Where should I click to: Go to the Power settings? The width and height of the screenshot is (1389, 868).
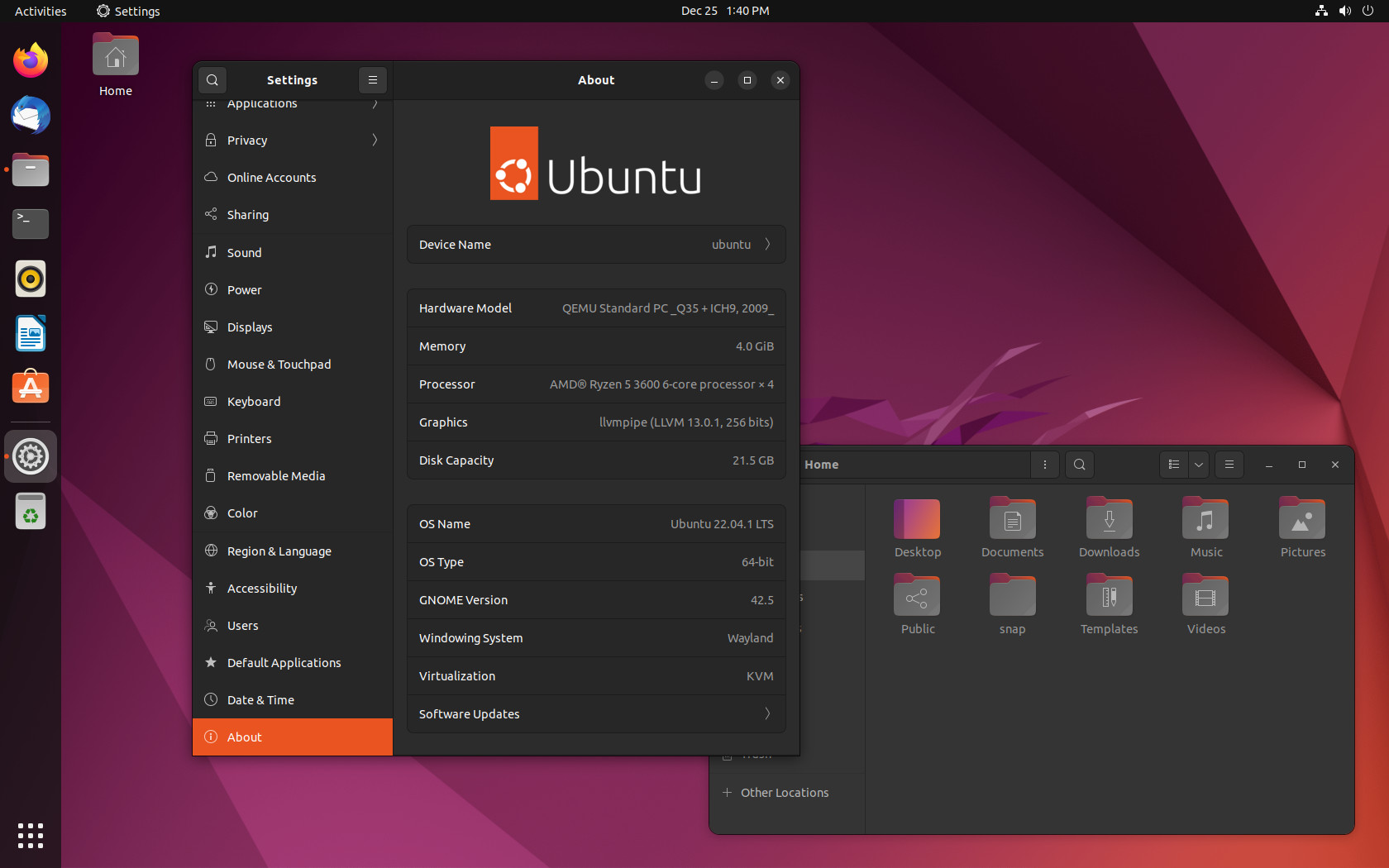tap(293, 290)
